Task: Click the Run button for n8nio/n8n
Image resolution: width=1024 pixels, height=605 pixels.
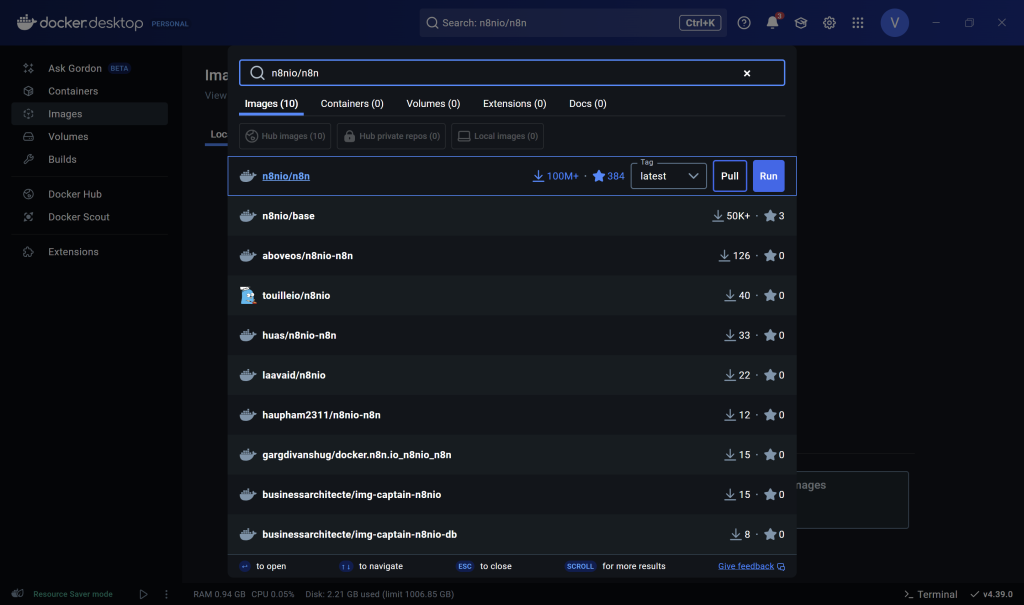Action: (x=769, y=176)
